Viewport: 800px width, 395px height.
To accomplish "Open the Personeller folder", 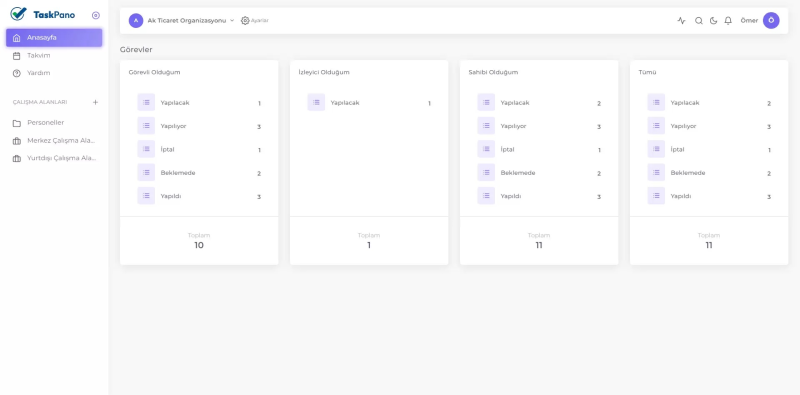I will pyautogui.click(x=54, y=123).
